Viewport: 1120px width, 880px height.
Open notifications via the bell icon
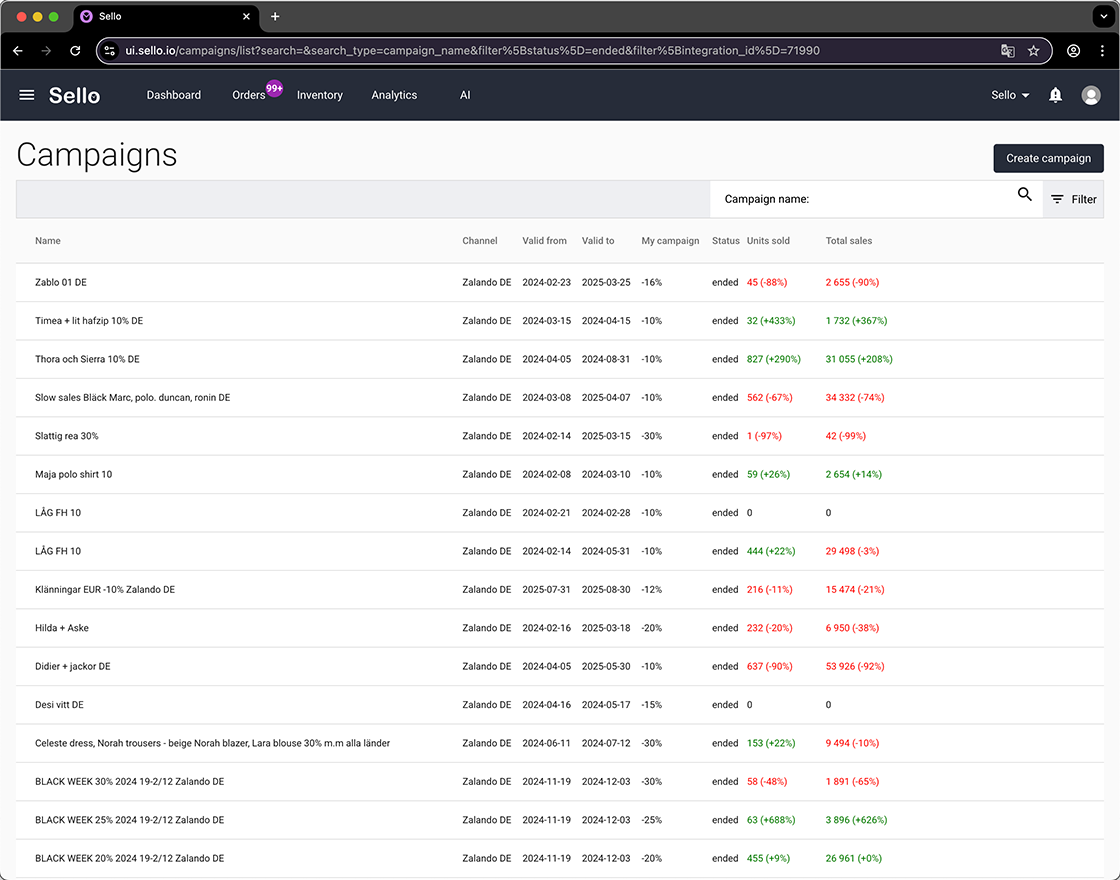[1055, 95]
